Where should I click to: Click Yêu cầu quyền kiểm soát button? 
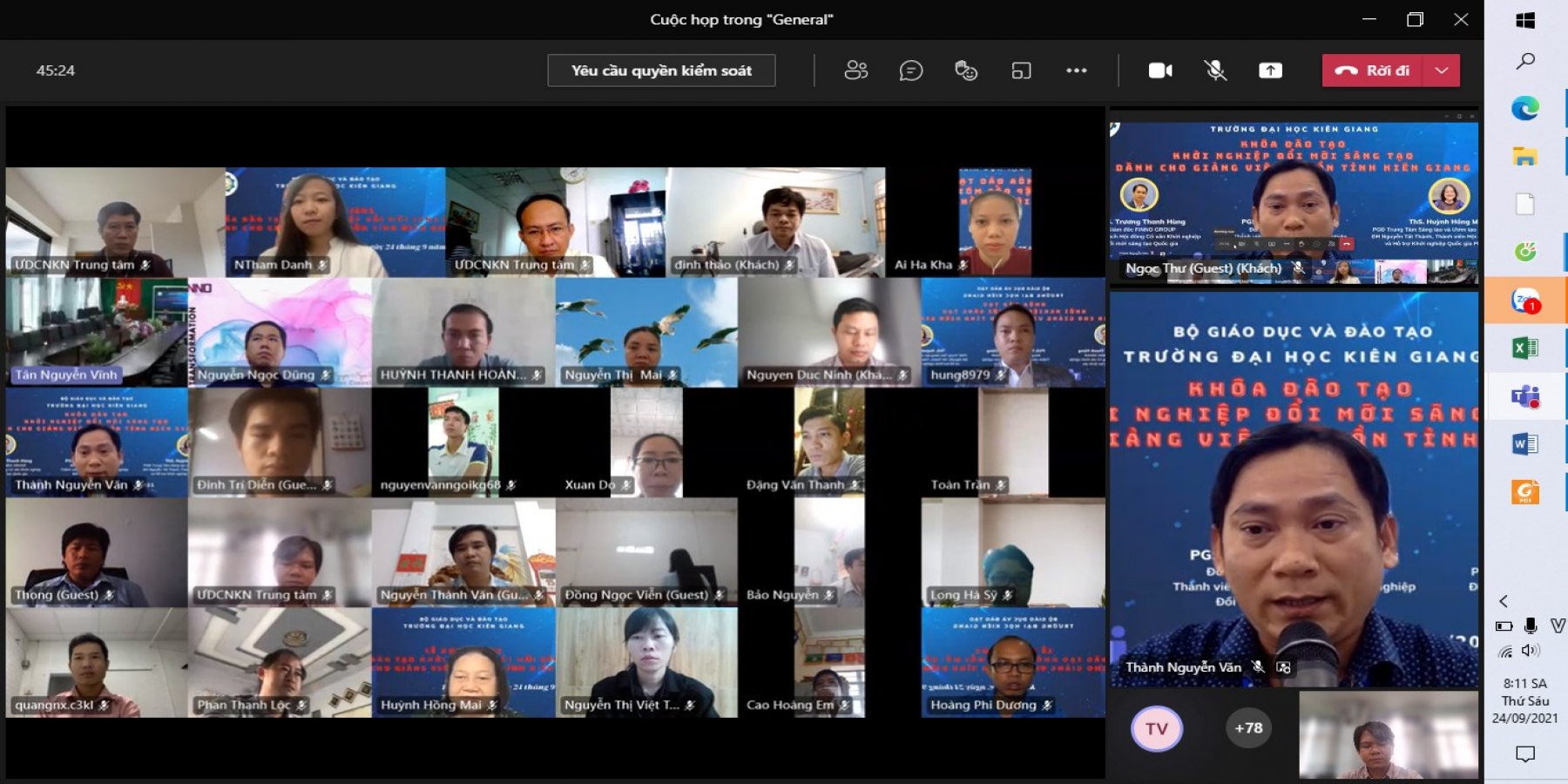tap(661, 71)
